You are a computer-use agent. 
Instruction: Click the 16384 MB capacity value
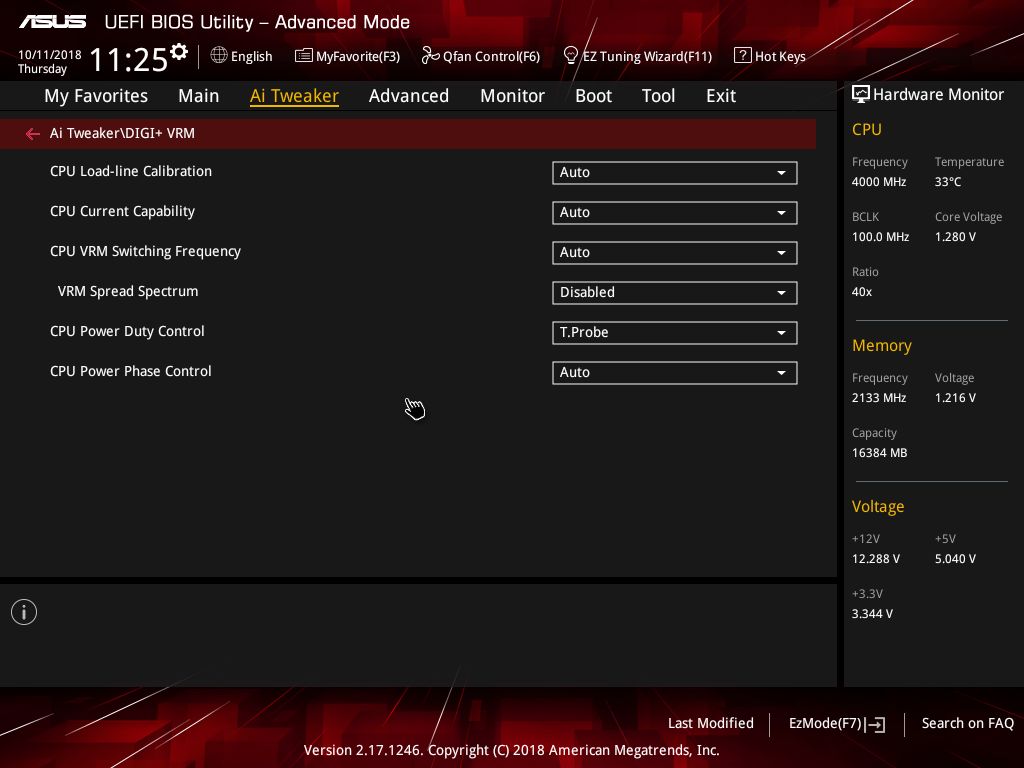(880, 453)
